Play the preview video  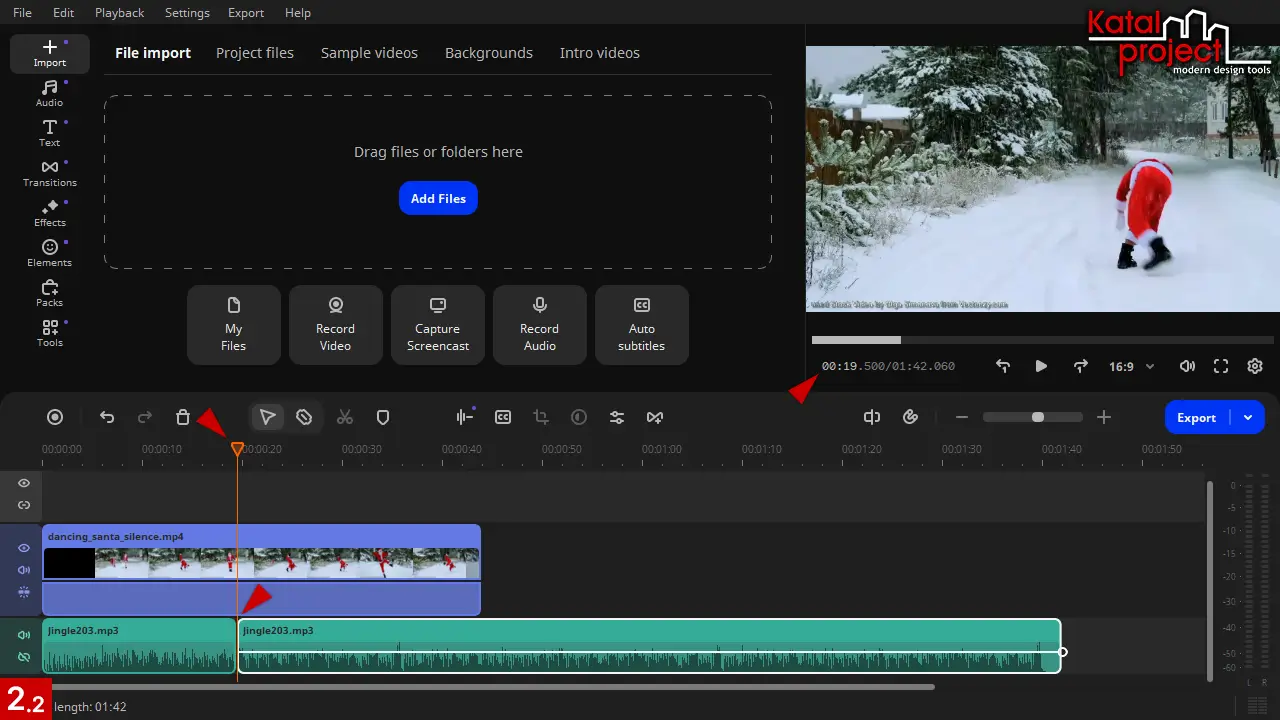[x=1041, y=367]
